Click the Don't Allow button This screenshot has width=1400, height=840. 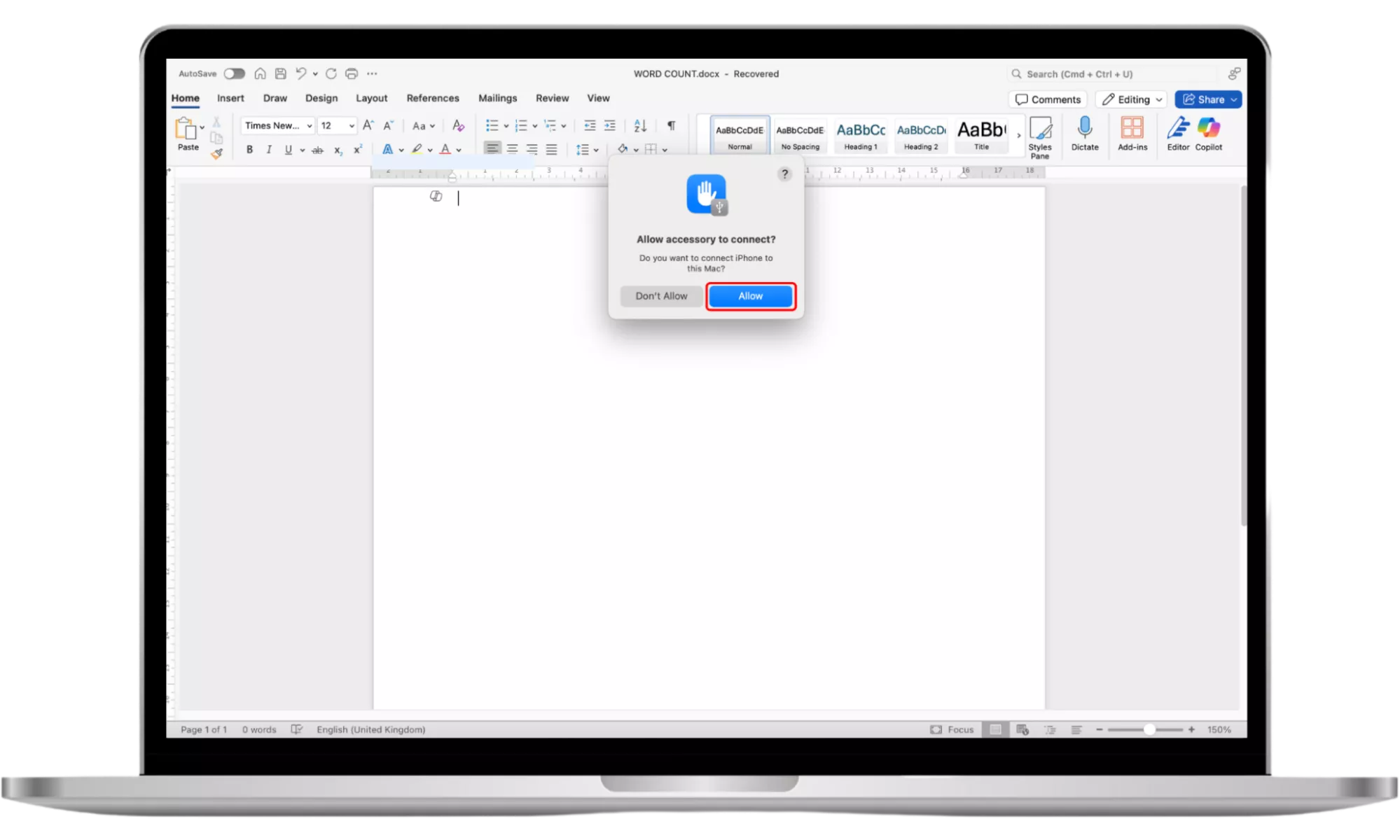point(660,296)
